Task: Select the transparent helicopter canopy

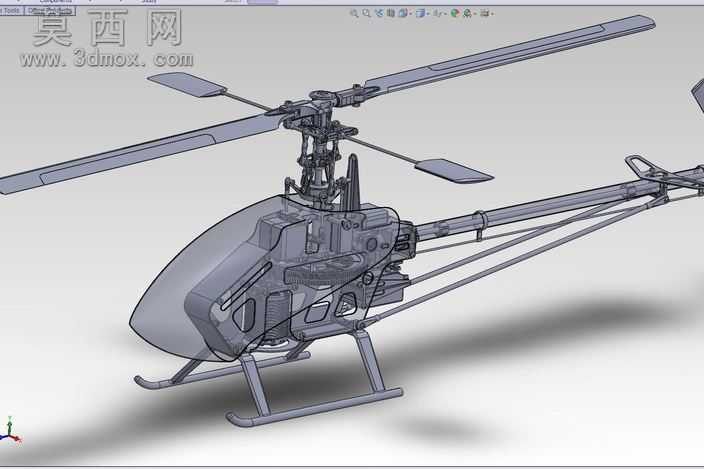Action: point(180,287)
